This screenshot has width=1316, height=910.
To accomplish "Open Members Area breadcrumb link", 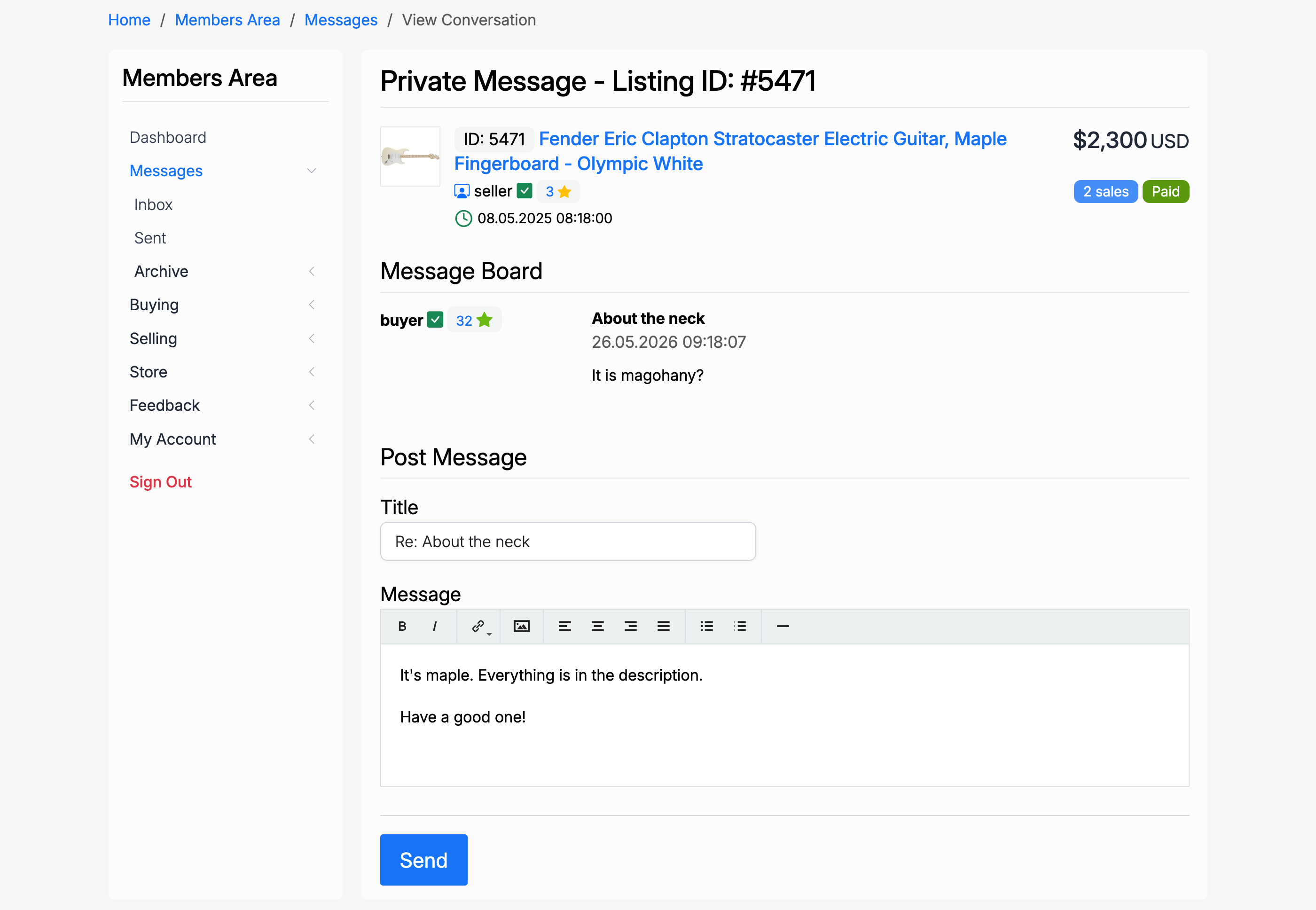I will 227,20.
